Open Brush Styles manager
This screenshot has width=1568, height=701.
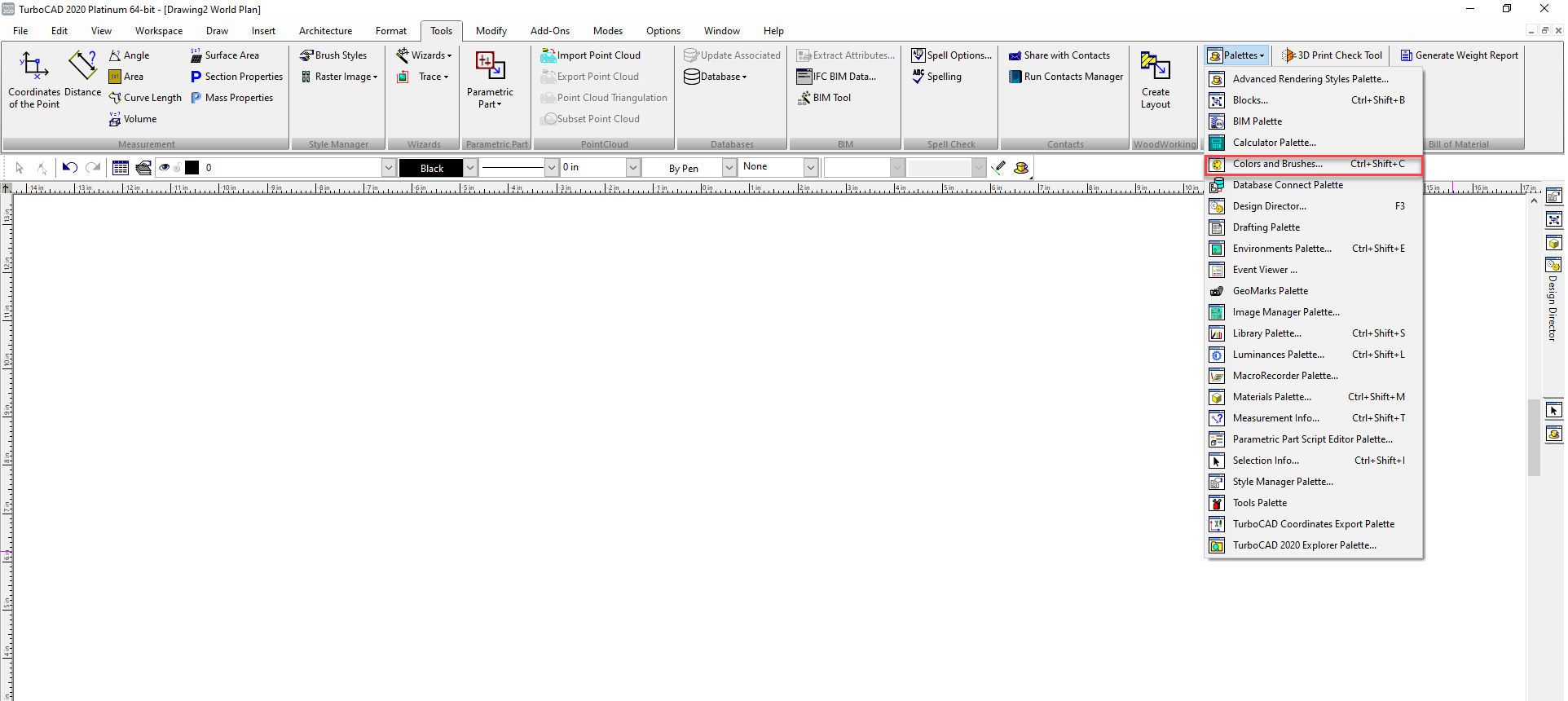click(x=333, y=55)
